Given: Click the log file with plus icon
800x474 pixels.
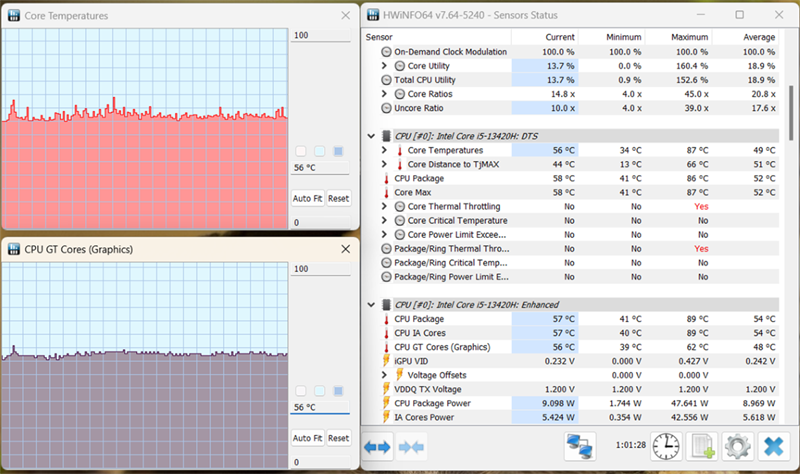Looking at the screenshot, I should coord(702,446).
